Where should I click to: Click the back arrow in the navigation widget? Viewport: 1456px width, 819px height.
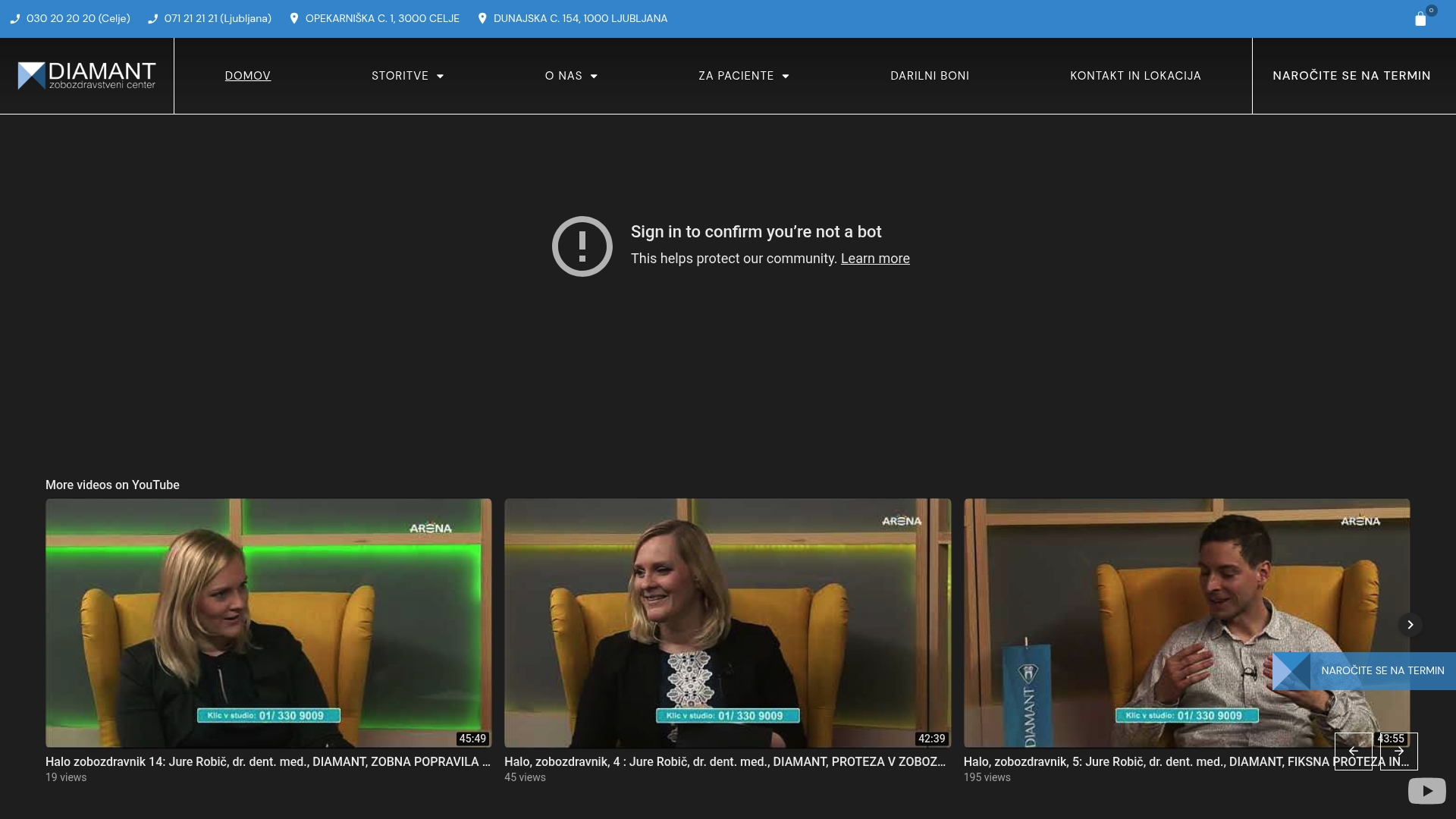pyautogui.click(x=1354, y=752)
